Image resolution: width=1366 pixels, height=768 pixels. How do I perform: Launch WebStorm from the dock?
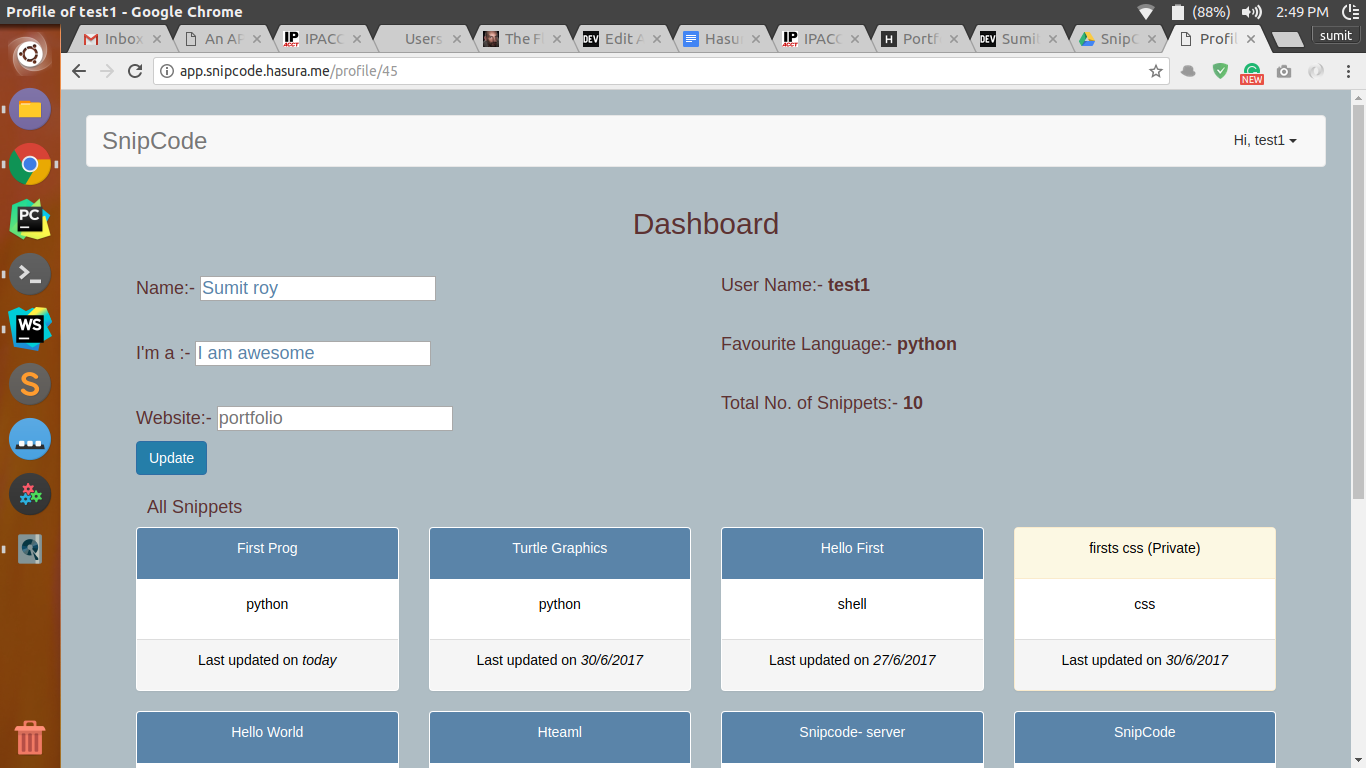[30, 328]
